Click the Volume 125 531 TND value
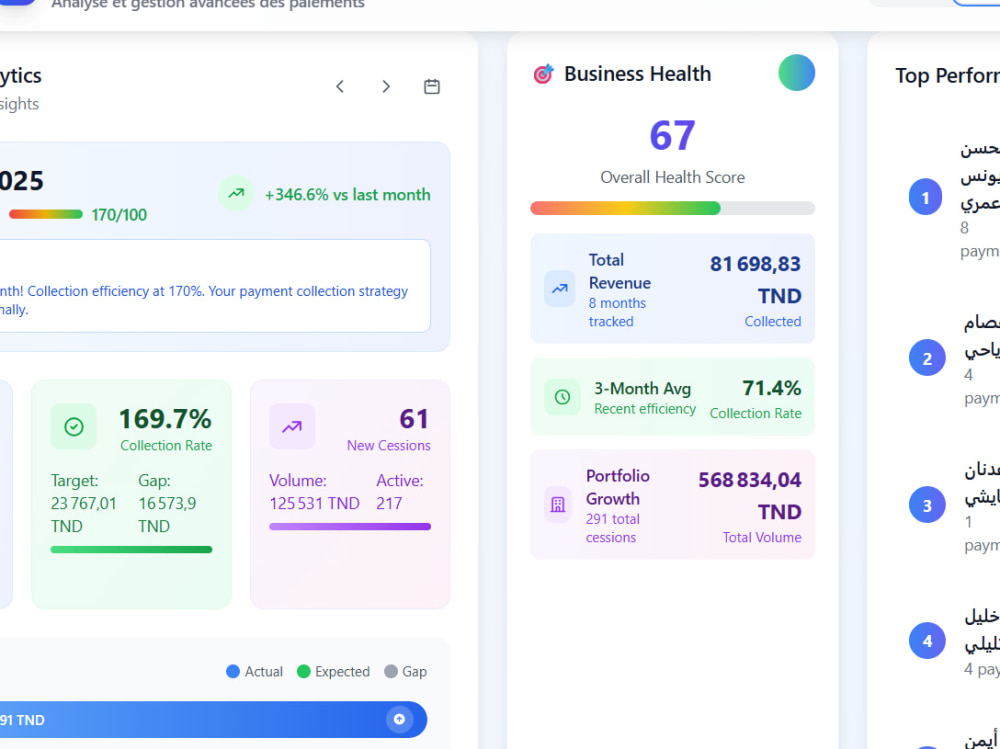This screenshot has width=1000, height=749. [x=314, y=503]
